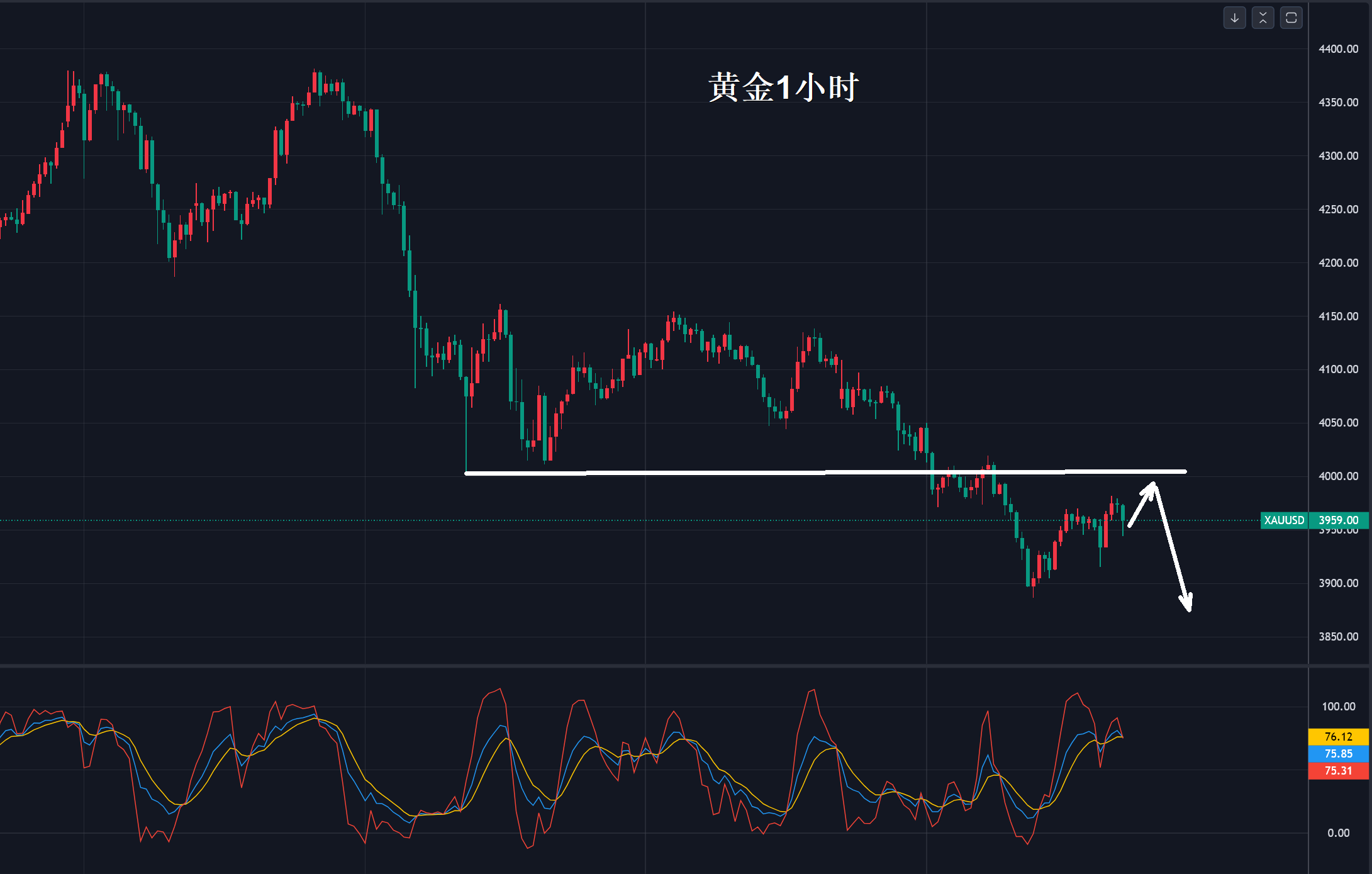Screen dimensions: 1372x874
Task: Click the 3900.00 price scale label
Action: 1338,583
